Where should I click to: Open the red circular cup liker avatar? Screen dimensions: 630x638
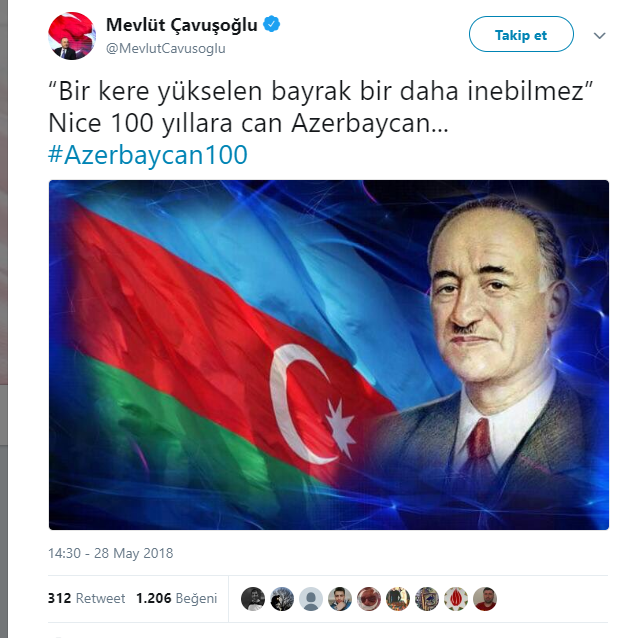[369, 599]
